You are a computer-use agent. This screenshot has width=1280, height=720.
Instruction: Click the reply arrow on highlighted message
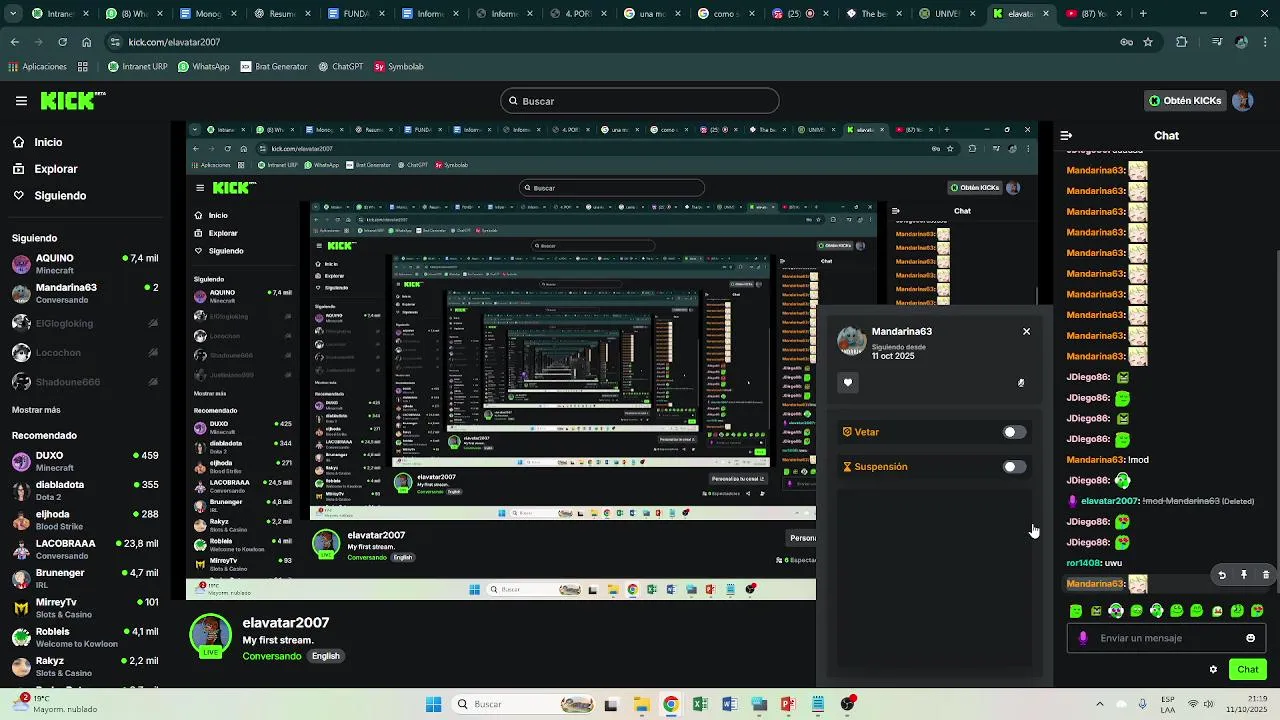[1222, 575]
